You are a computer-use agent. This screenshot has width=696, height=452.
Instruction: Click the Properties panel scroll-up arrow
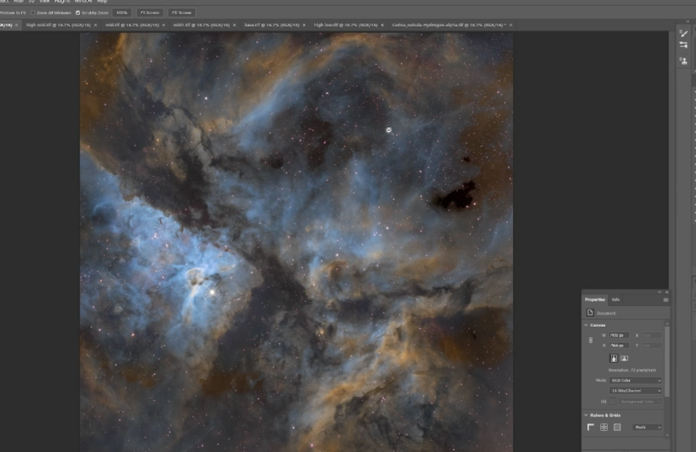[667, 323]
